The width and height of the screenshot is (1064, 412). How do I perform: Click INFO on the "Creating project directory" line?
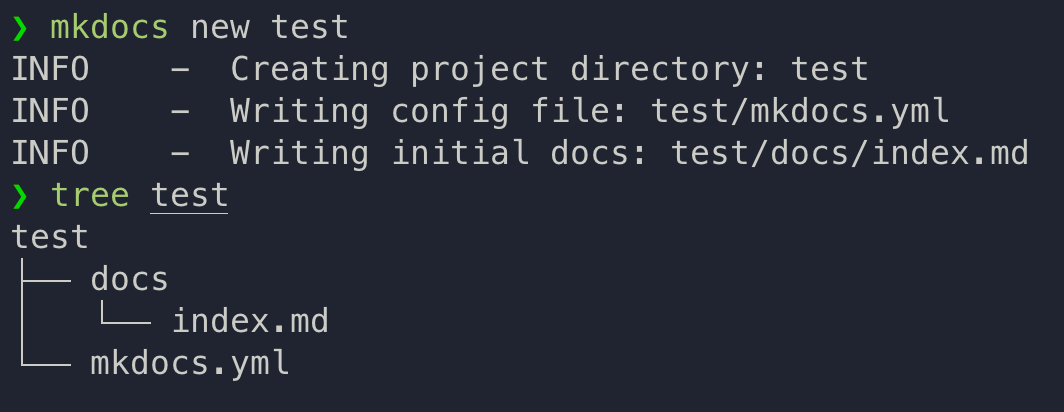[x=50, y=70]
